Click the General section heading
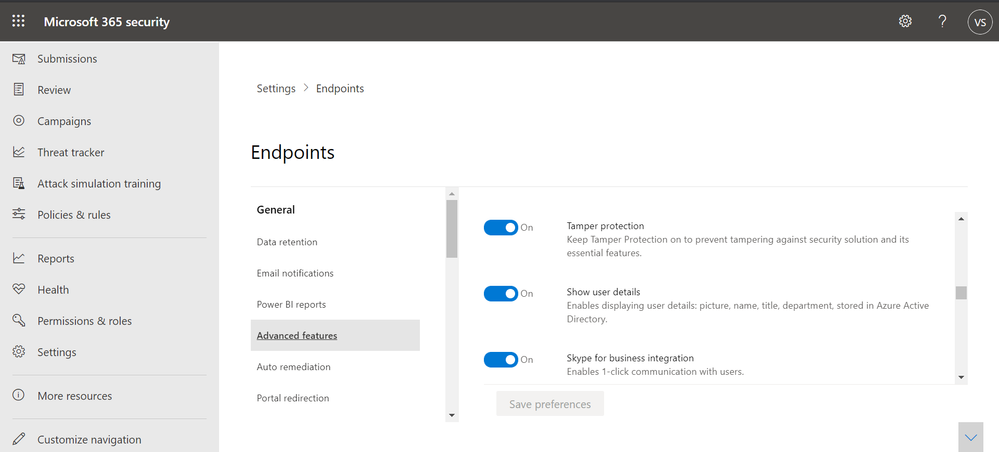The width and height of the screenshot is (999, 452). coord(276,210)
